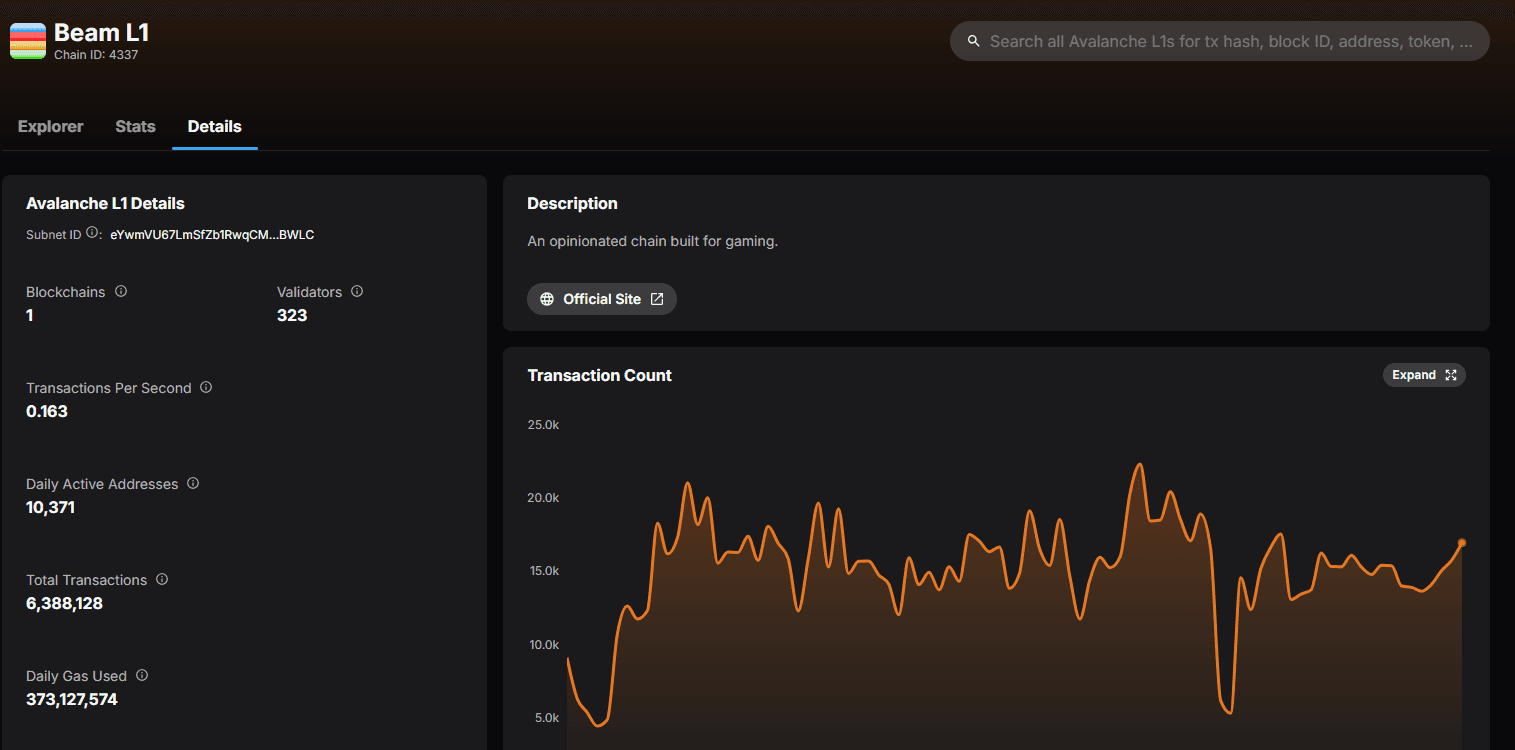Screen dimensions: 1515x750
Task: Click the 10.0k axis label
Action: 543,645
